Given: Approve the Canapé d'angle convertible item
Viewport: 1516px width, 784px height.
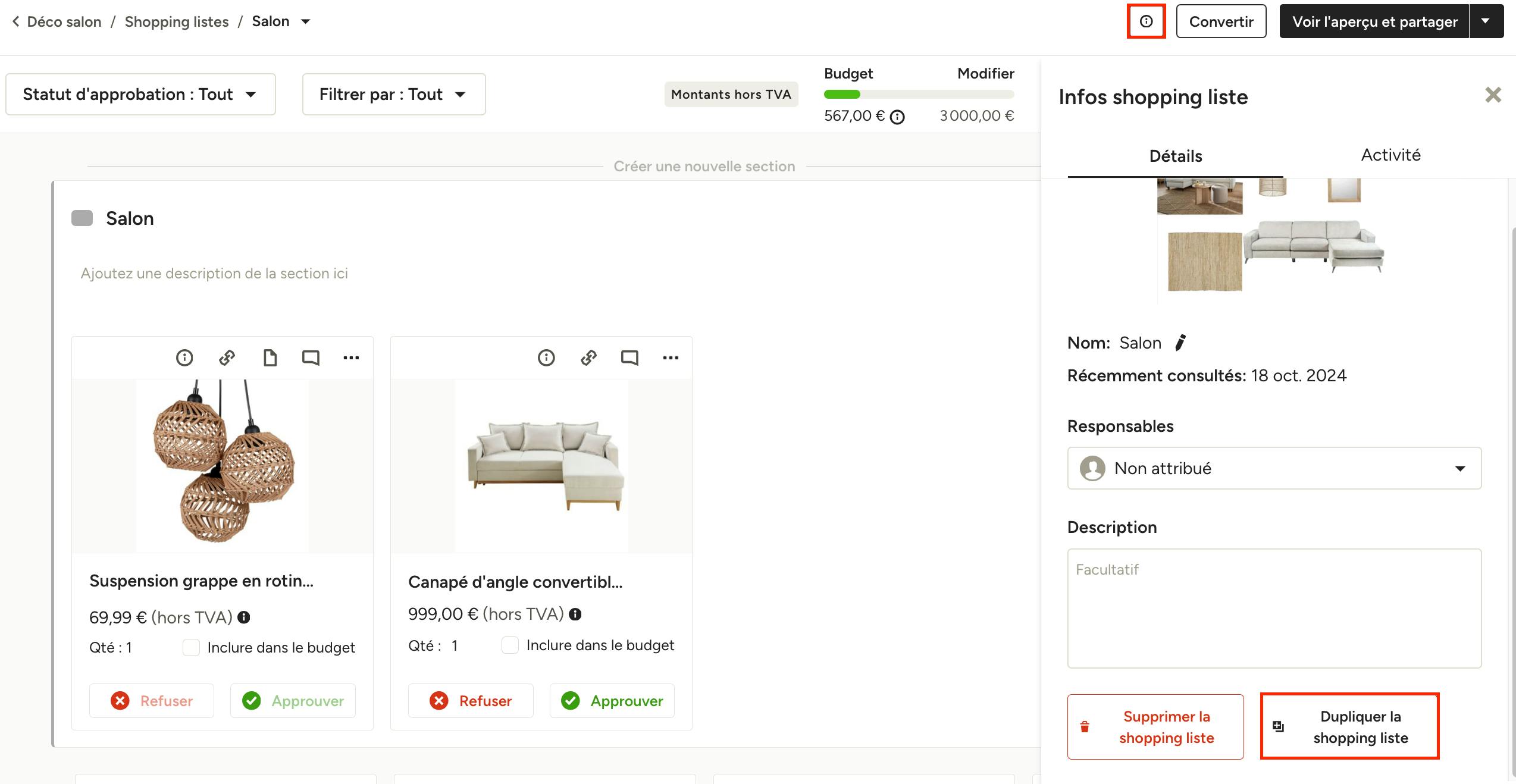Looking at the screenshot, I should [612, 701].
